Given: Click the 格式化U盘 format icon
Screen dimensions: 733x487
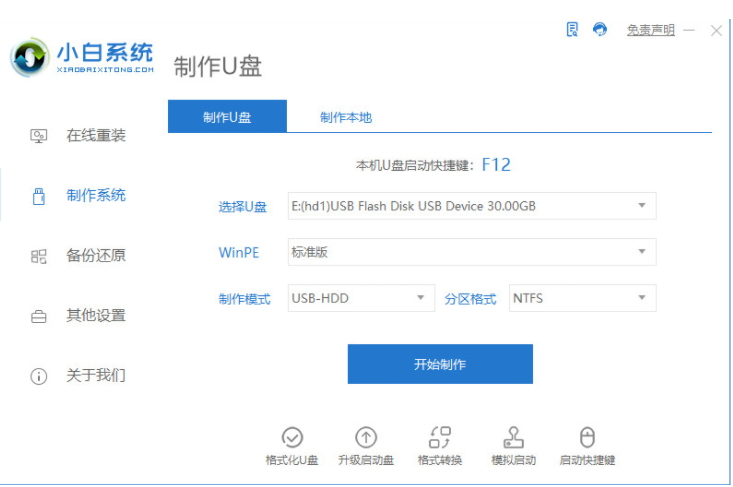Looking at the screenshot, I should click(x=292, y=438).
